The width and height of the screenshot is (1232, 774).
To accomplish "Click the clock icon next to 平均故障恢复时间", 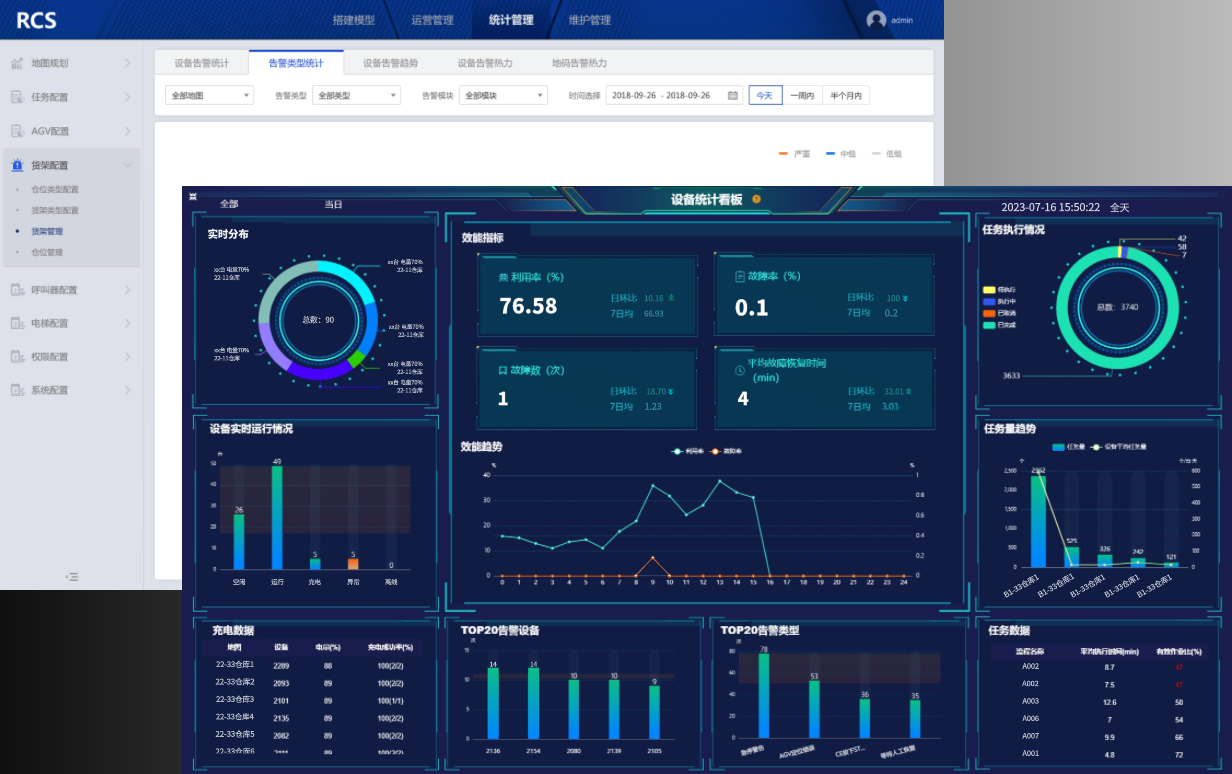I will (740, 370).
